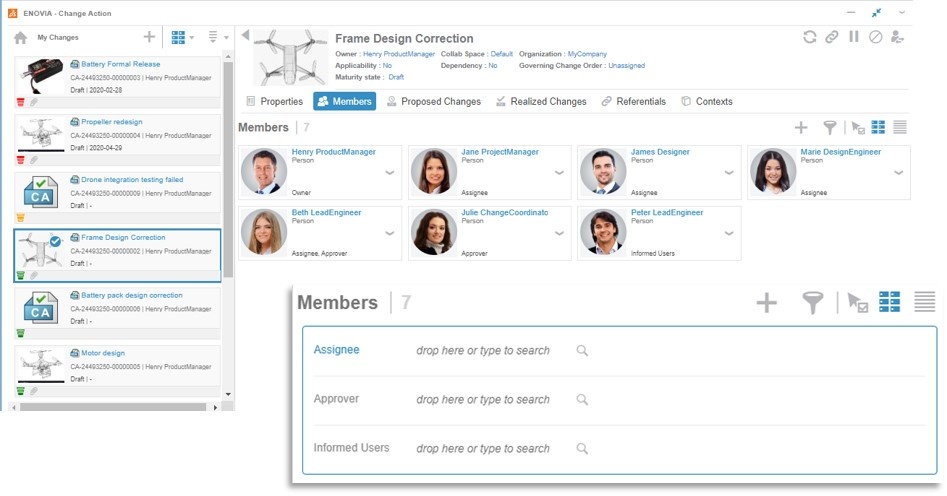This screenshot has height=496, width=947.
Task: Click the chain link icon in header
Action: [x=831, y=37]
